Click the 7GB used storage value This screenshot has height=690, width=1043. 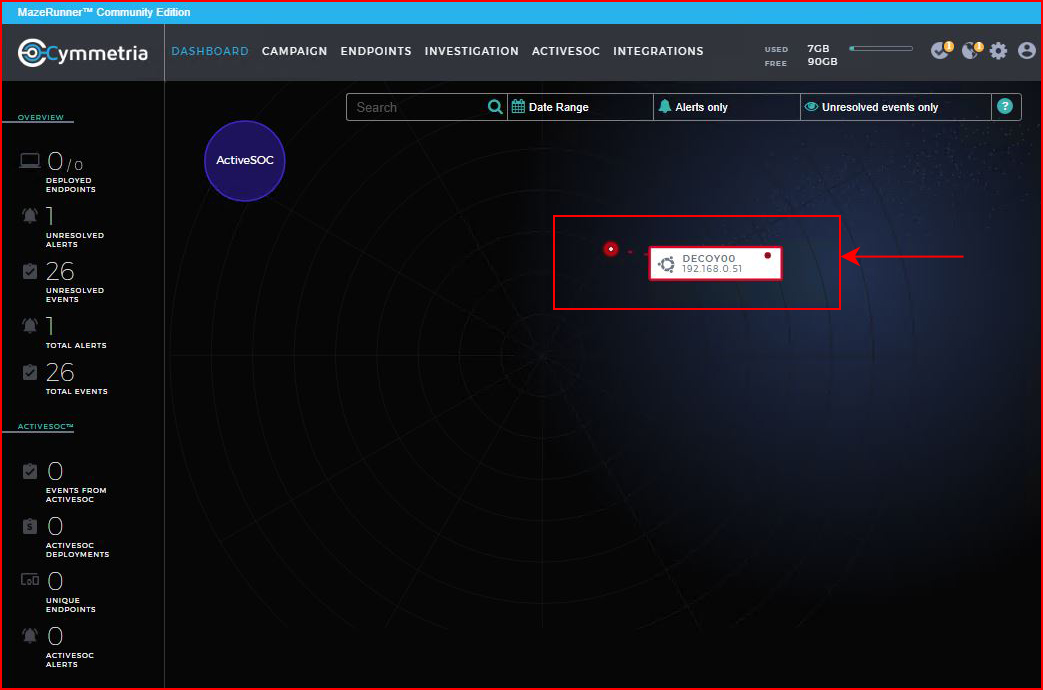pyautogui.click(x=818, y=49)
